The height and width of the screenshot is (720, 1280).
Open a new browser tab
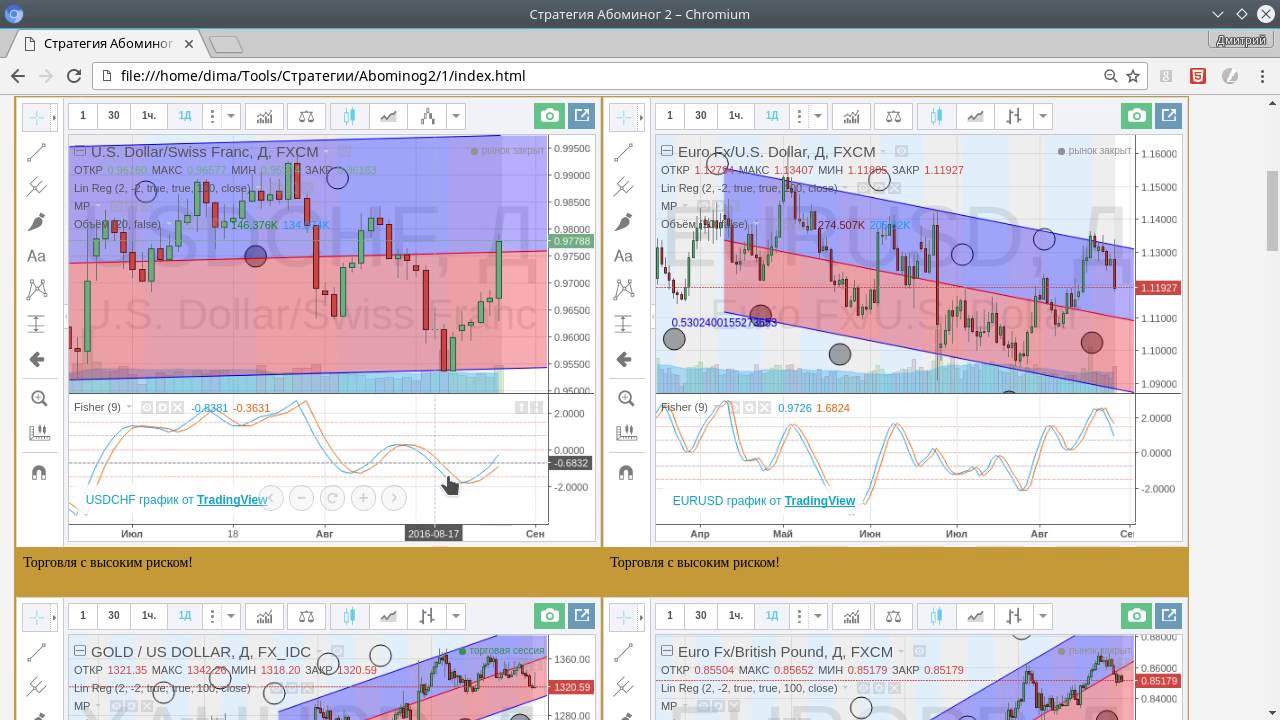click(227, 44)
